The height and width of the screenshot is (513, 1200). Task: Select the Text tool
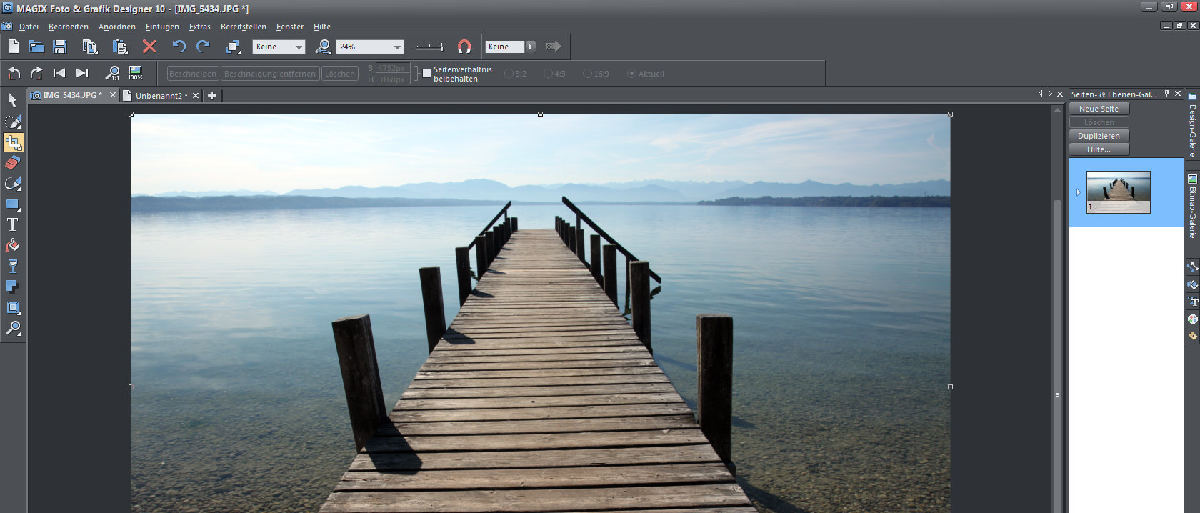tap(13, 225)
